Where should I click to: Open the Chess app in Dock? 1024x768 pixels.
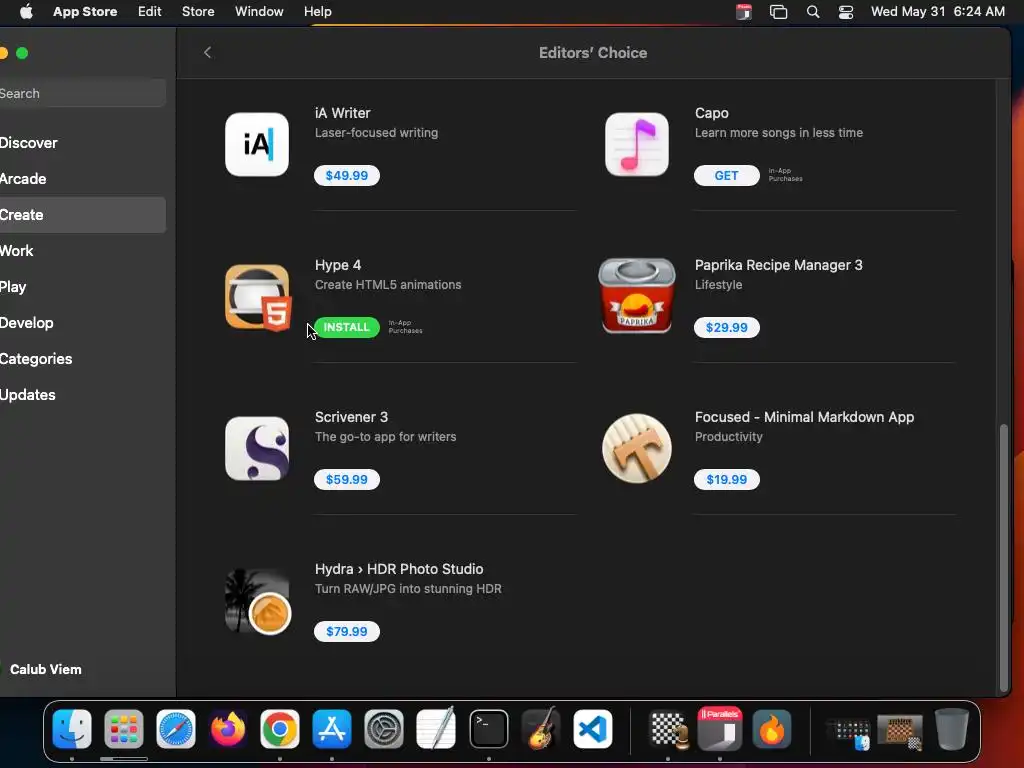[x=668, y=729]
